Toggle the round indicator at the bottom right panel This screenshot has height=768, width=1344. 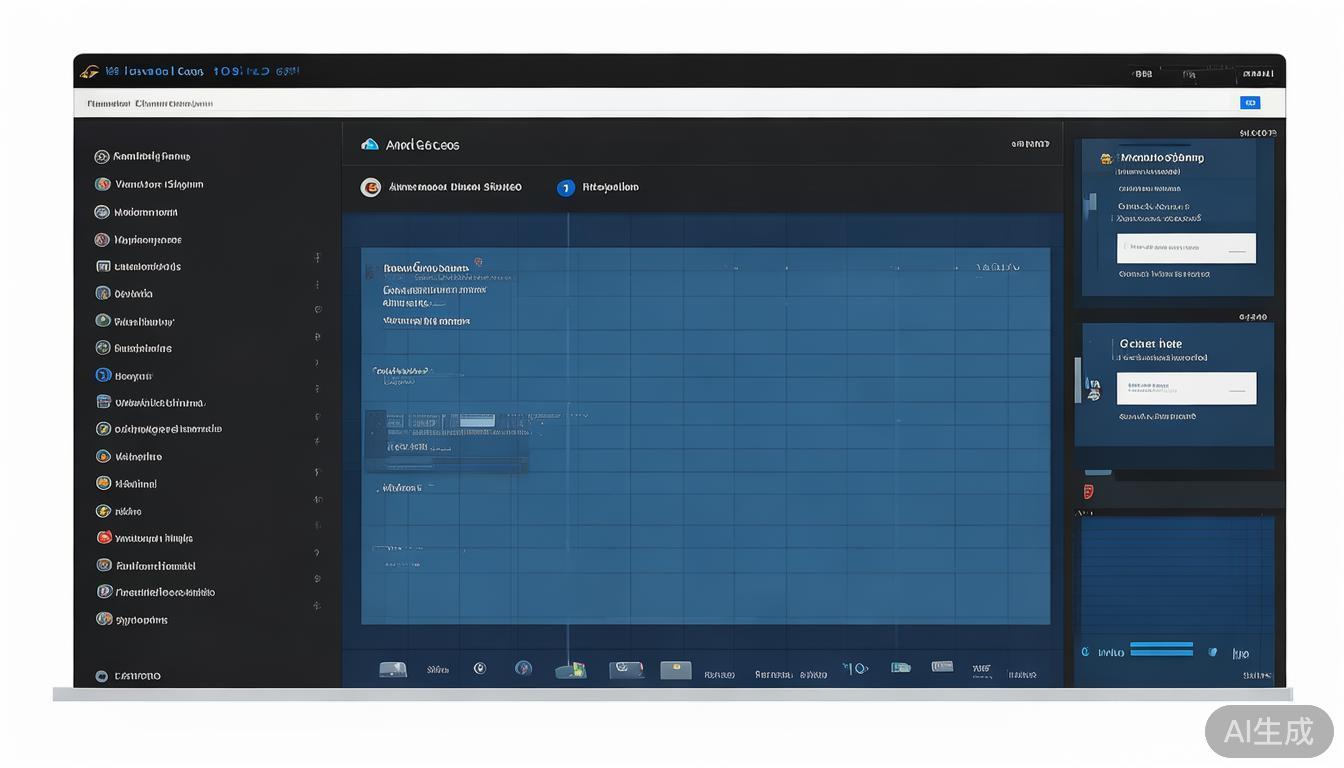click(x=1086, y=652)
